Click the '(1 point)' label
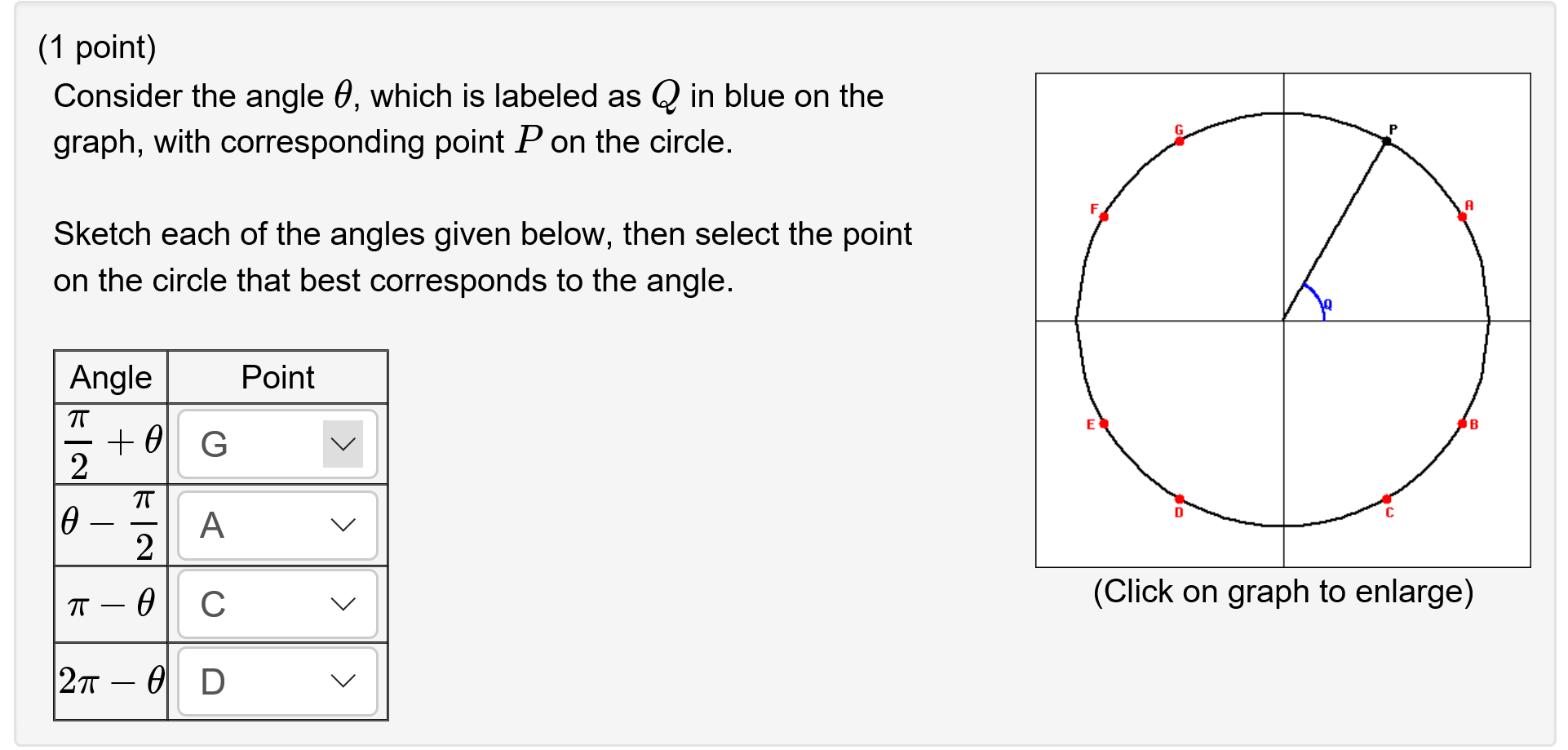The width and height of the screenshot is (1568, 750). (98, 47)
